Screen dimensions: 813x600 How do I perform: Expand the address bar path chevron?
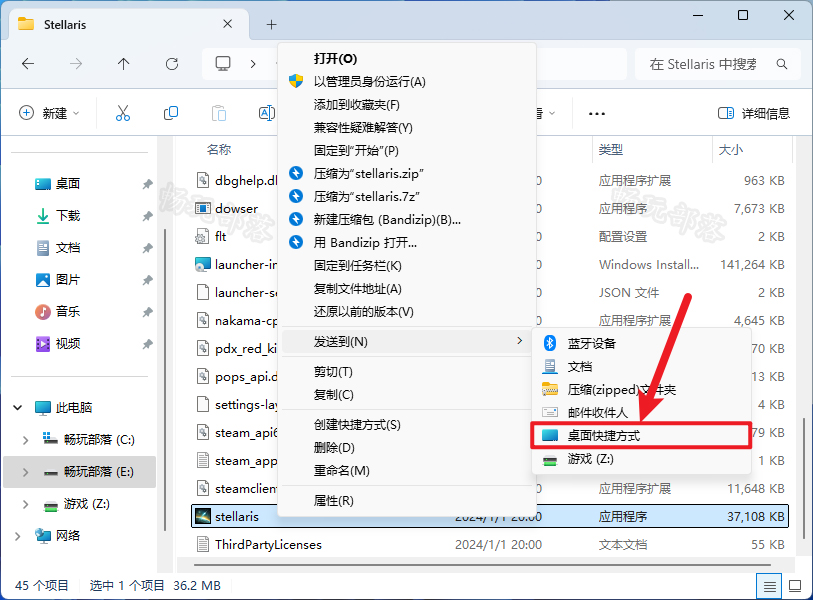click(x=253, y=64)
